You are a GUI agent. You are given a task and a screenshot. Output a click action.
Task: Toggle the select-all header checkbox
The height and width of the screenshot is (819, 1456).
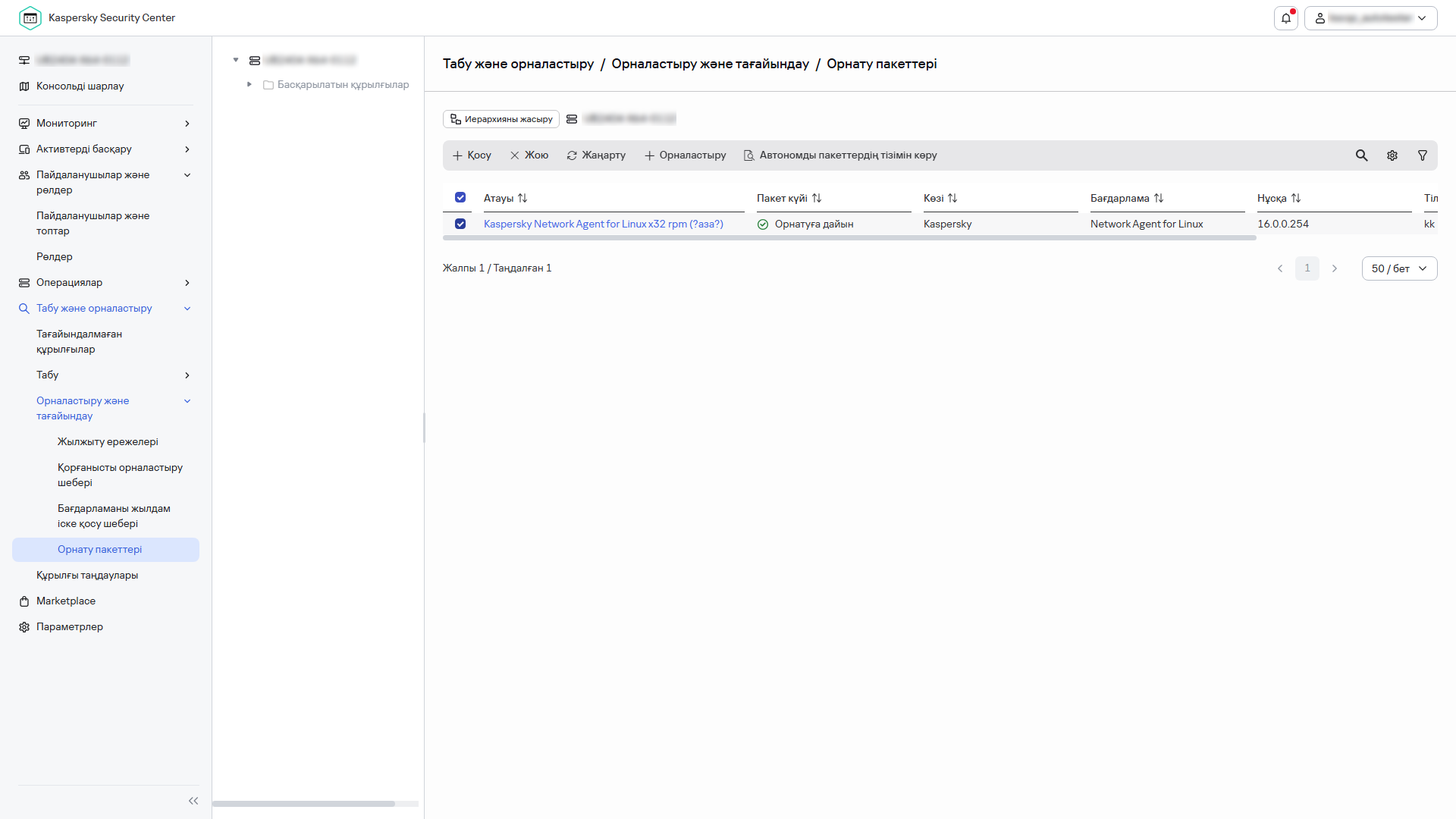pos(460,198)
